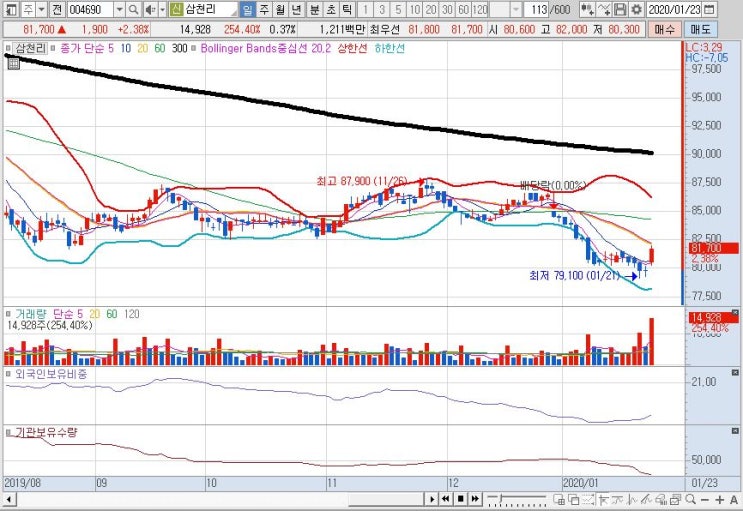The width and height of the screenshot is (743, 511).
Task: Click the chart compress range icon
Action: (589, 499)
